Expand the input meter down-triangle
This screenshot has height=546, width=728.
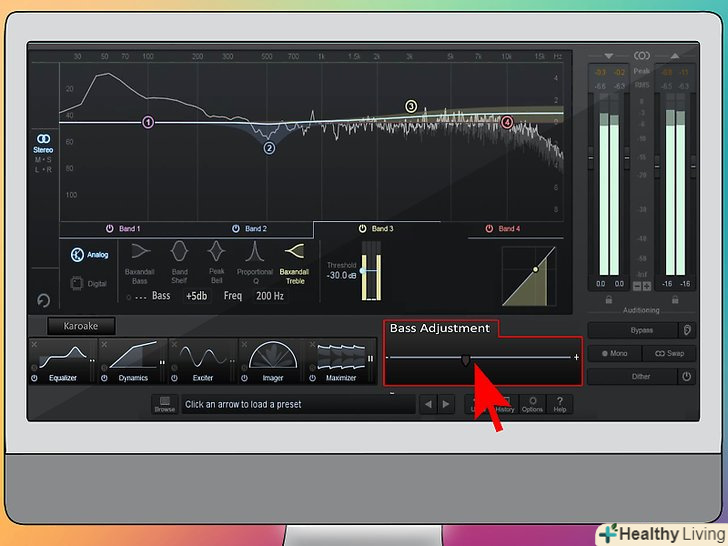coord(609,56)
